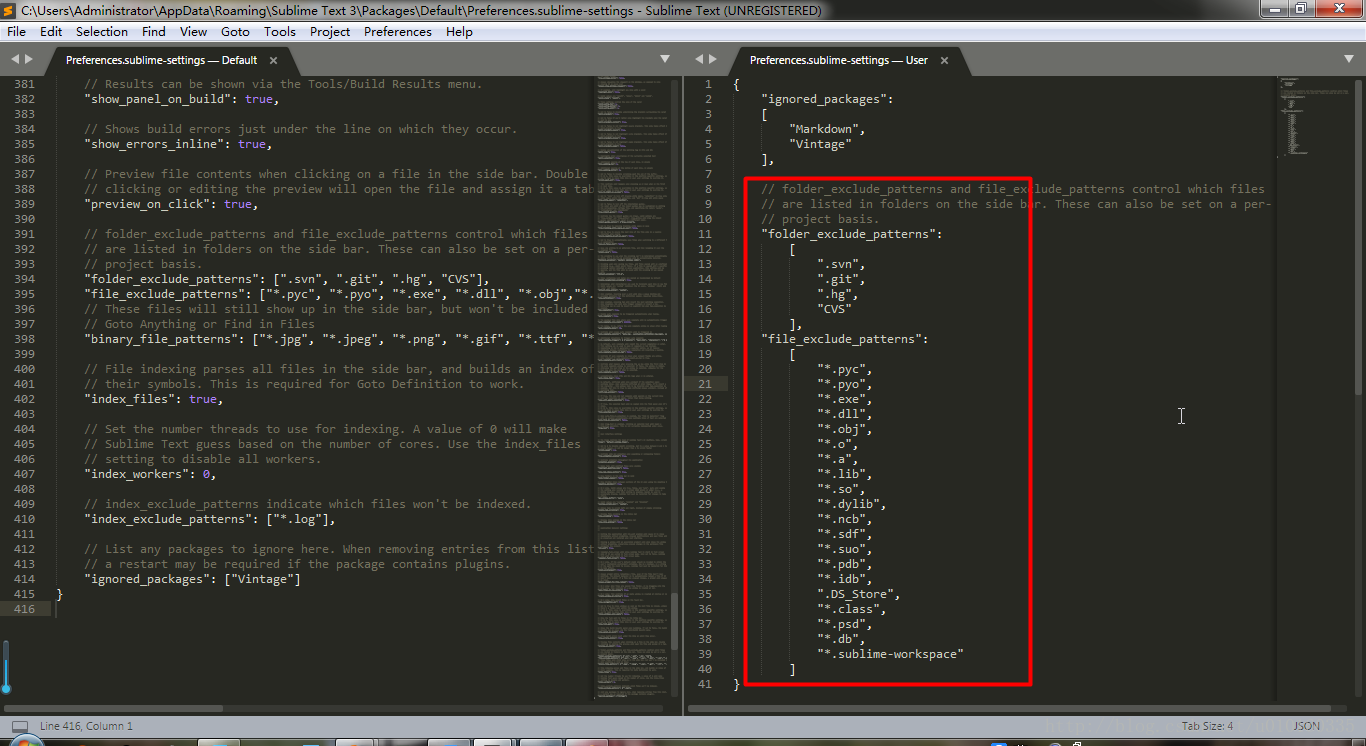Viewport: 1366px width, 746px height.
Task: Open the Preferences menu
Action: click(x=398, y=31)
